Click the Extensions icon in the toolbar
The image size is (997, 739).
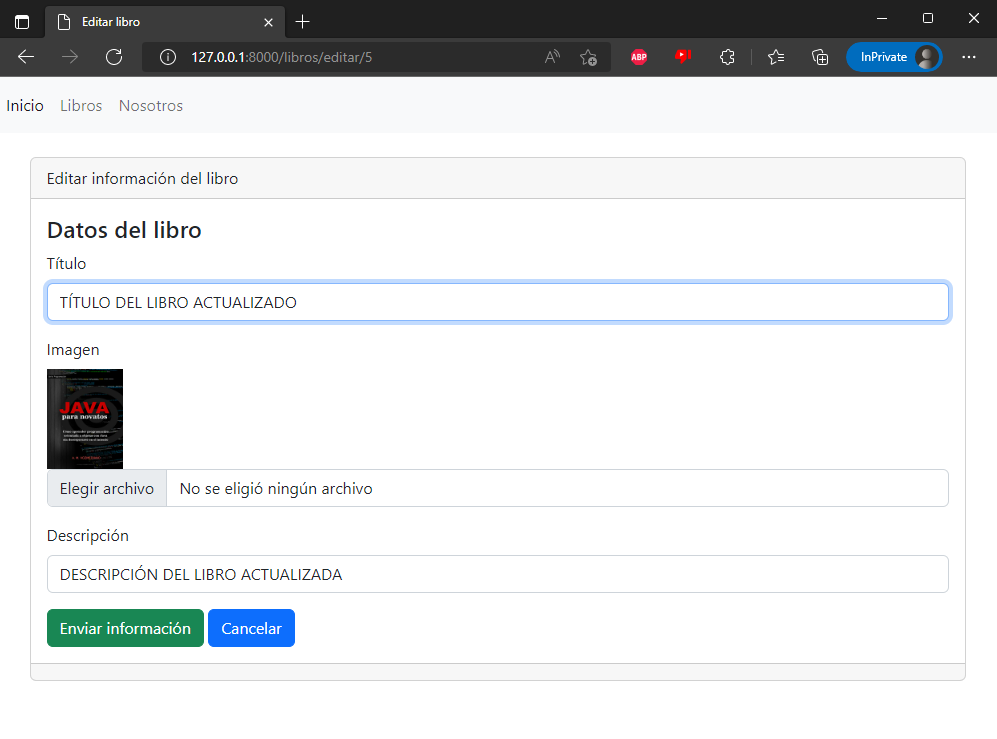pyautogui.click(x=727, y=57)
